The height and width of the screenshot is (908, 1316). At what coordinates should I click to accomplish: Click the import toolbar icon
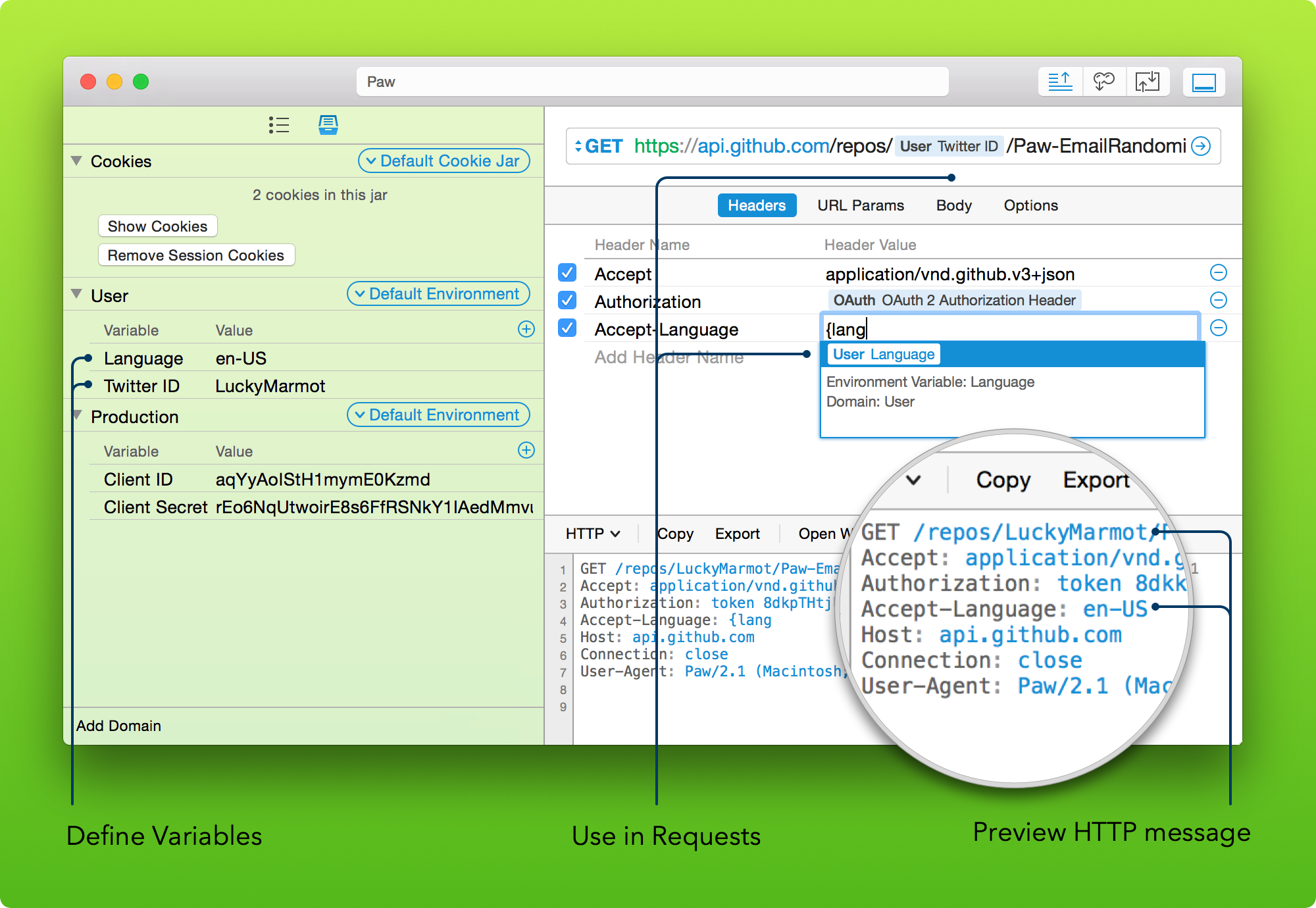(x=1148, y=82)
